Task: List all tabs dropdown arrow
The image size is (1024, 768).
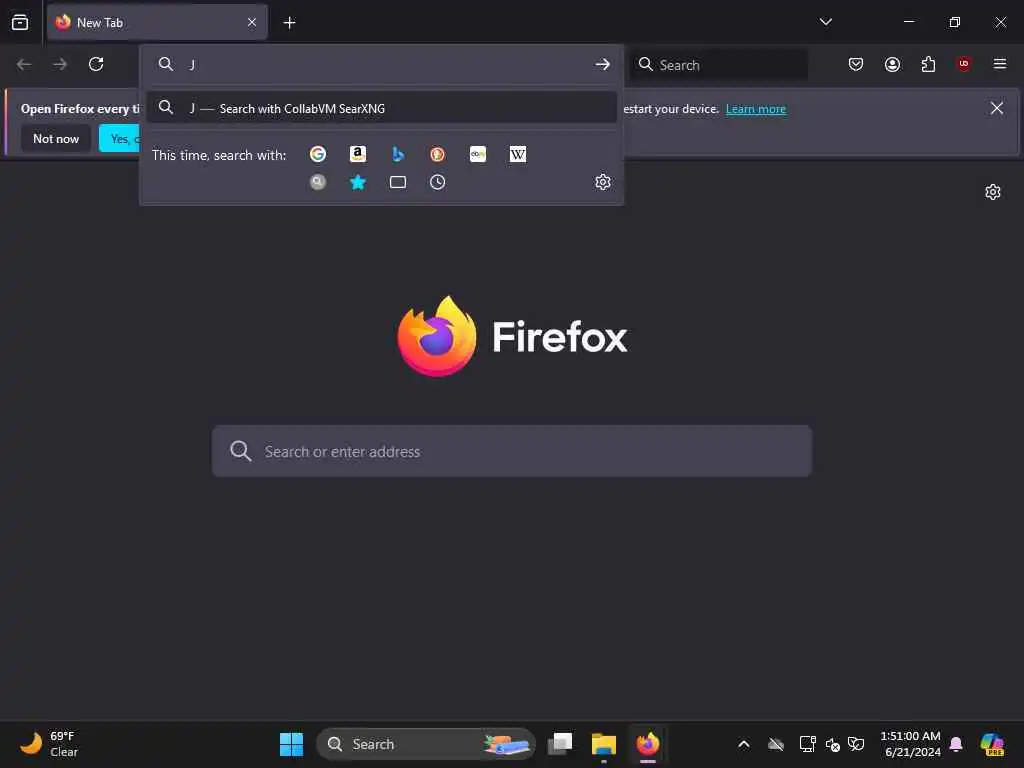Action: pyautogui.click(x=825, y=22)
